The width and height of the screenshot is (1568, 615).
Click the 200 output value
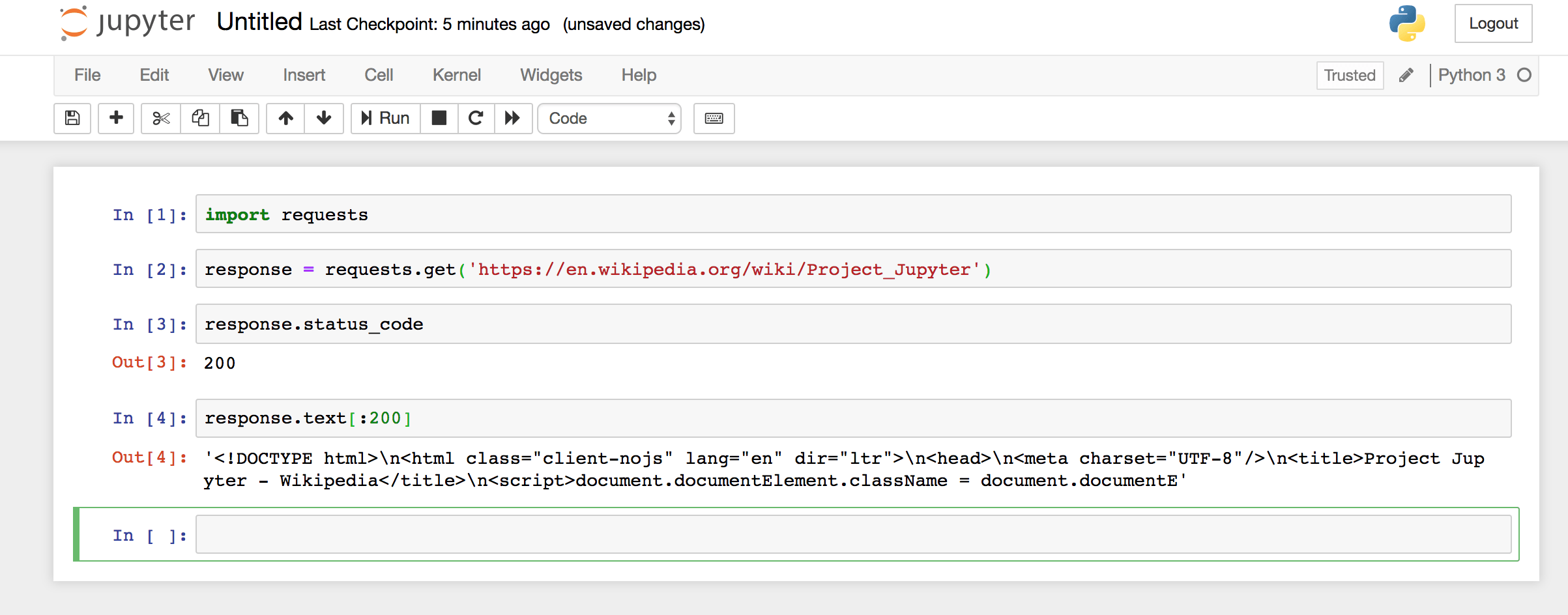pyautogui.click(x=220, y=363)
